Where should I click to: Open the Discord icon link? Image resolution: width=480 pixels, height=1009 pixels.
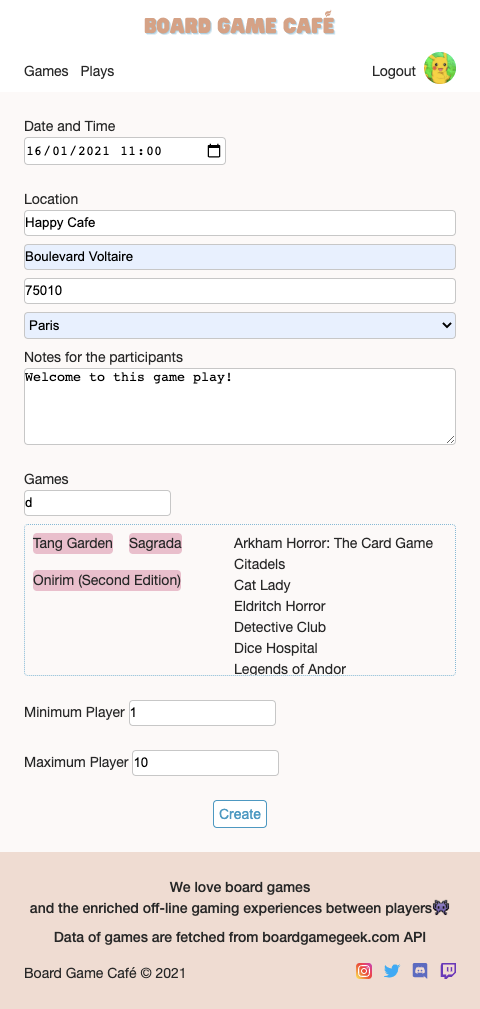pyautogui.click(x=420, y=970)
